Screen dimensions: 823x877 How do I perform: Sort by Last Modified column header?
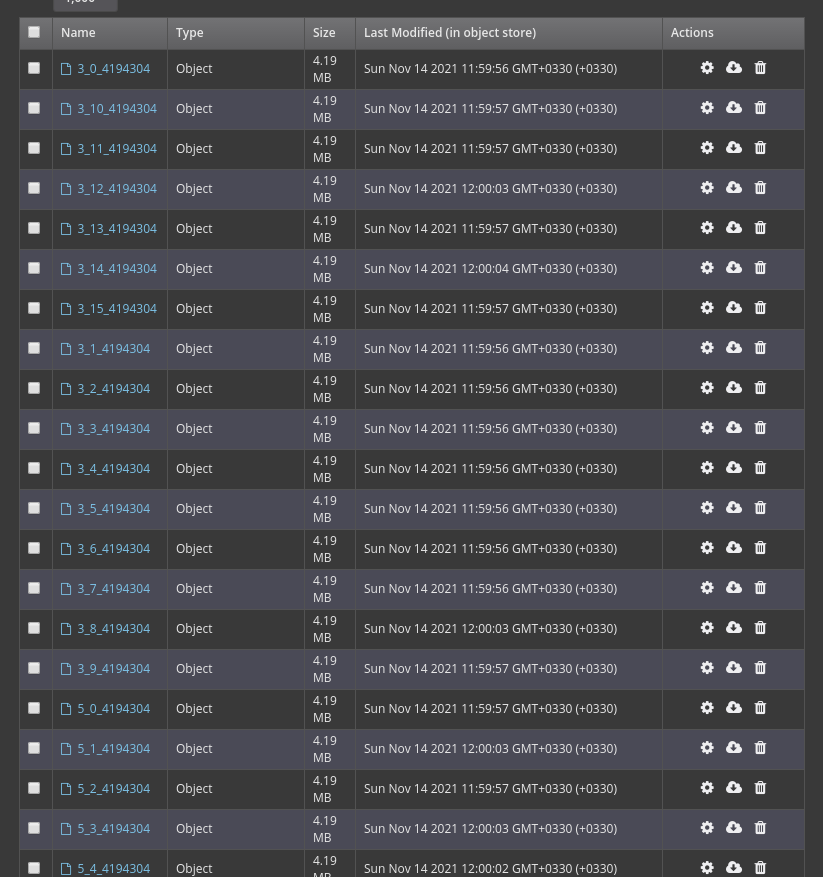point(449,33)
